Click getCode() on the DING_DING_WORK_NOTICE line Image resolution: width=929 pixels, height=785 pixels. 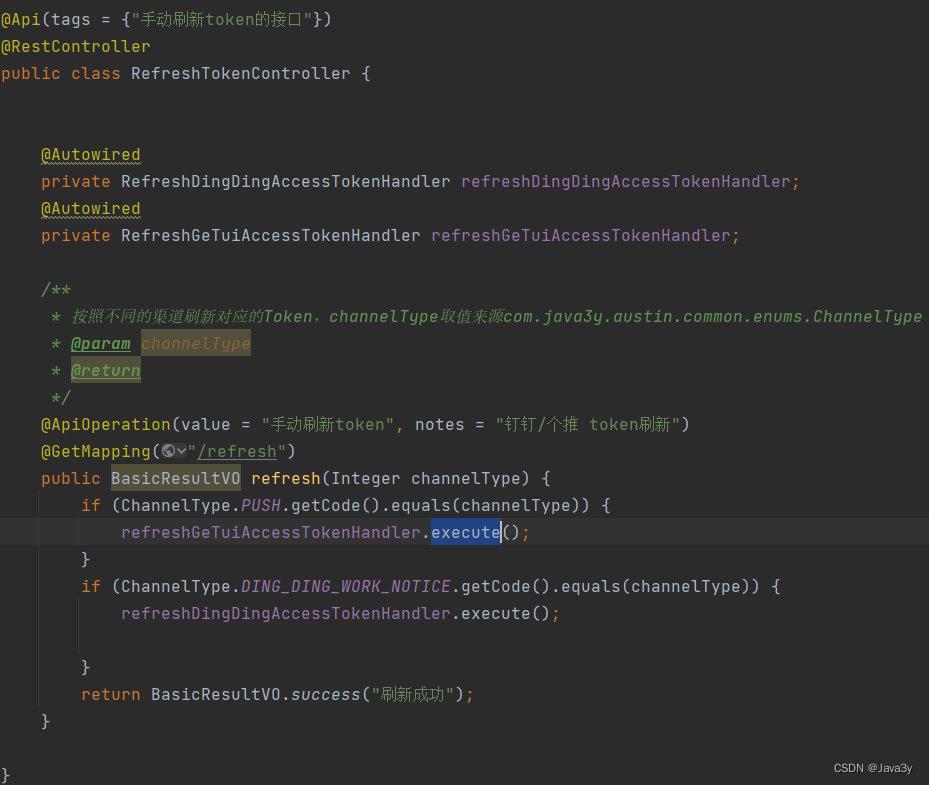(505, 587)
